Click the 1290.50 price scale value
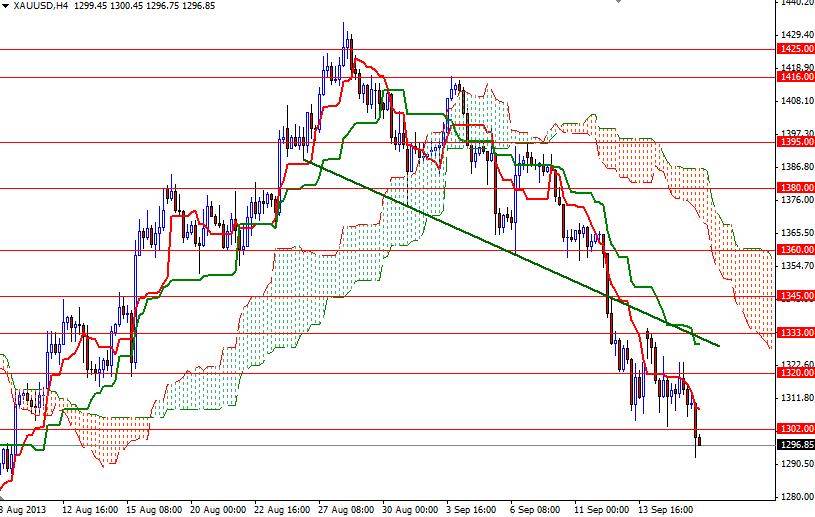This screenshot has height=517, width=815. (x=797, y=463)
